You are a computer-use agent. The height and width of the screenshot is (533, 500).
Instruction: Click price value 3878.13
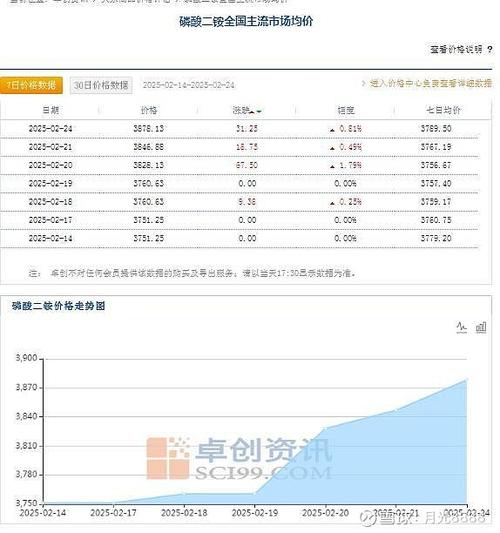click(149, 129)
